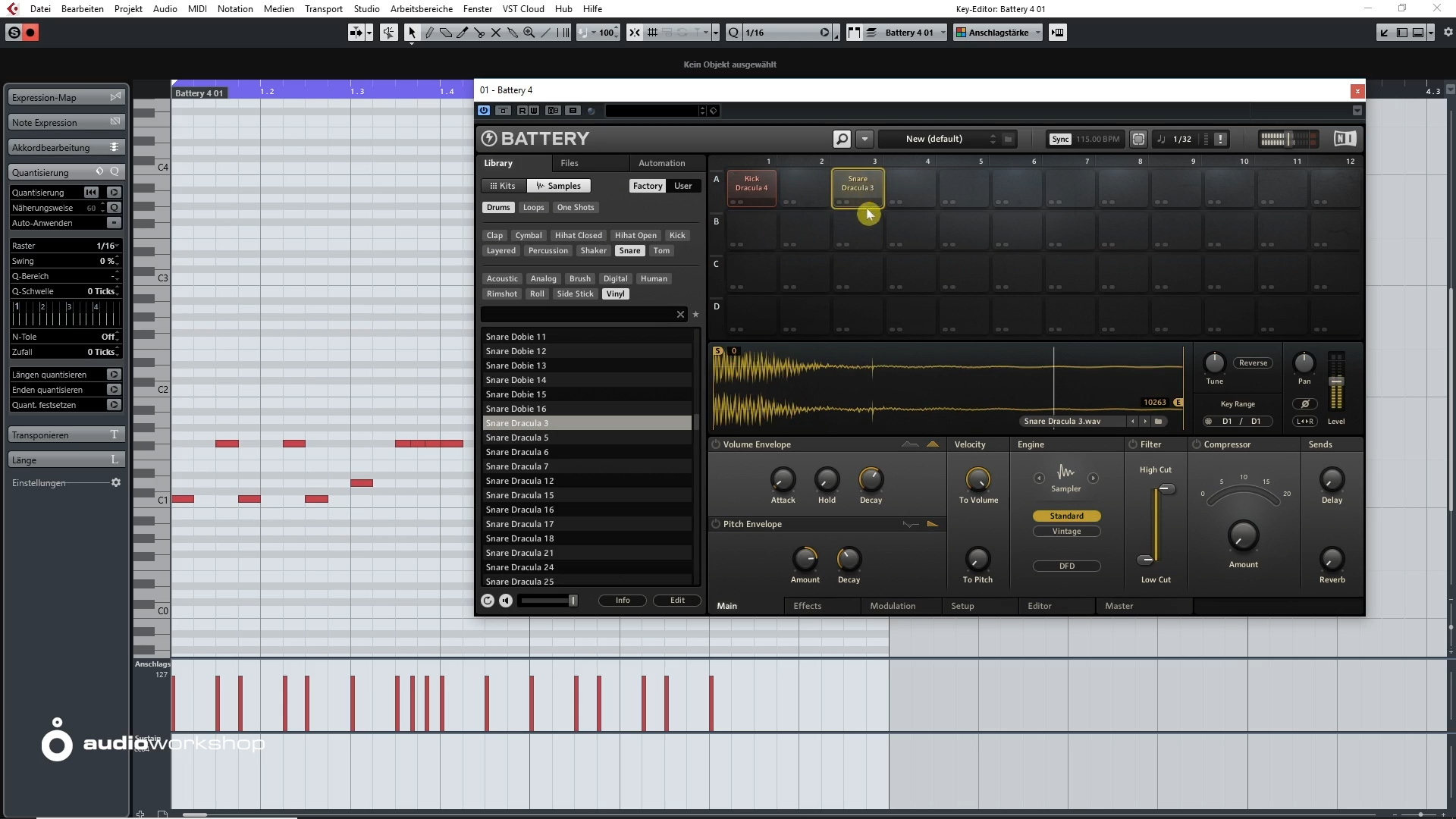Image resolution: width=1456 pixels, height=819 pixels.
Task: Select the glue tool
Action: [x=513, y=33]
